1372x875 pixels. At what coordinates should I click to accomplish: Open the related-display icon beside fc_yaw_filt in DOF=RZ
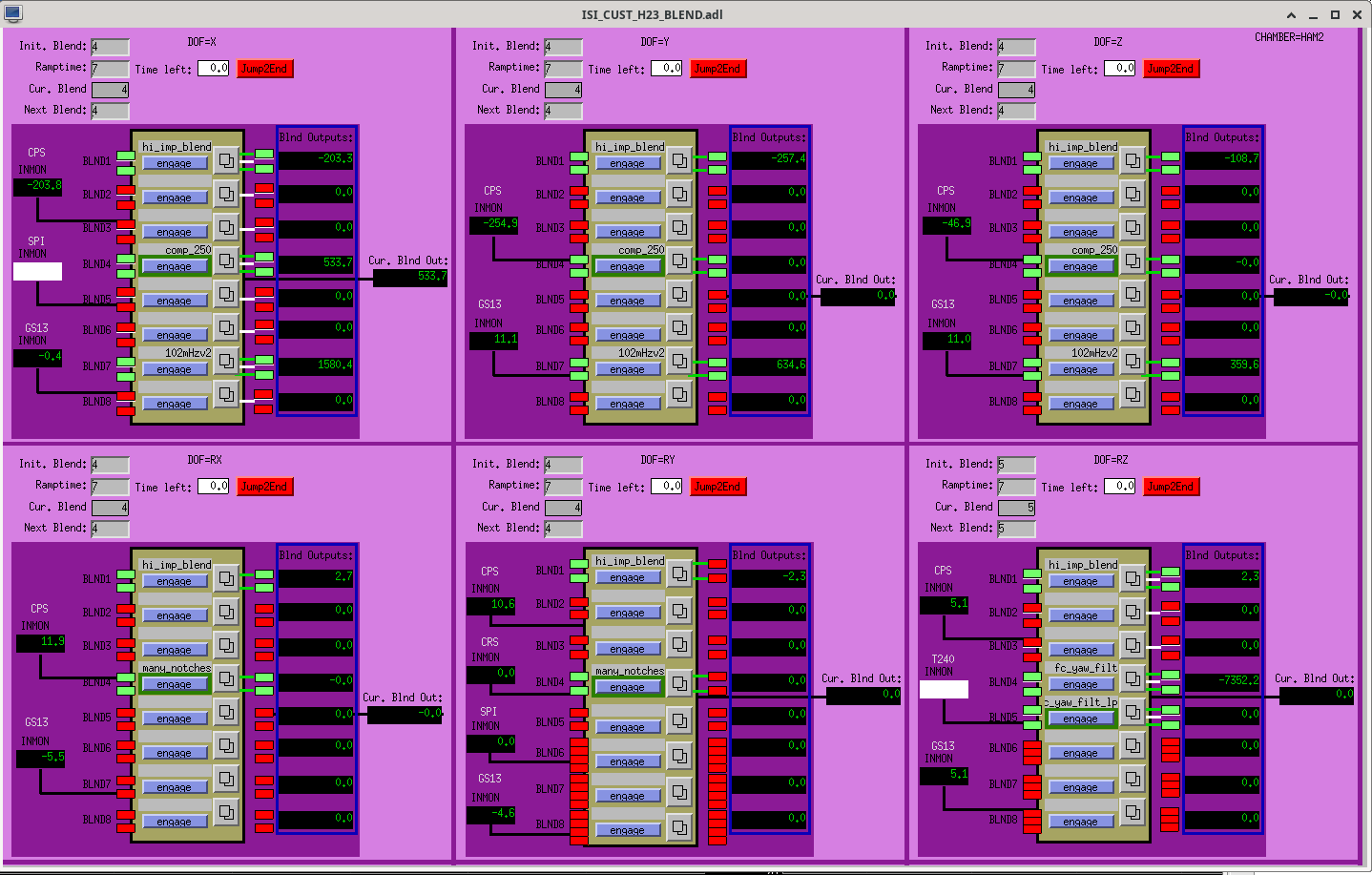tap(1133, 678)
